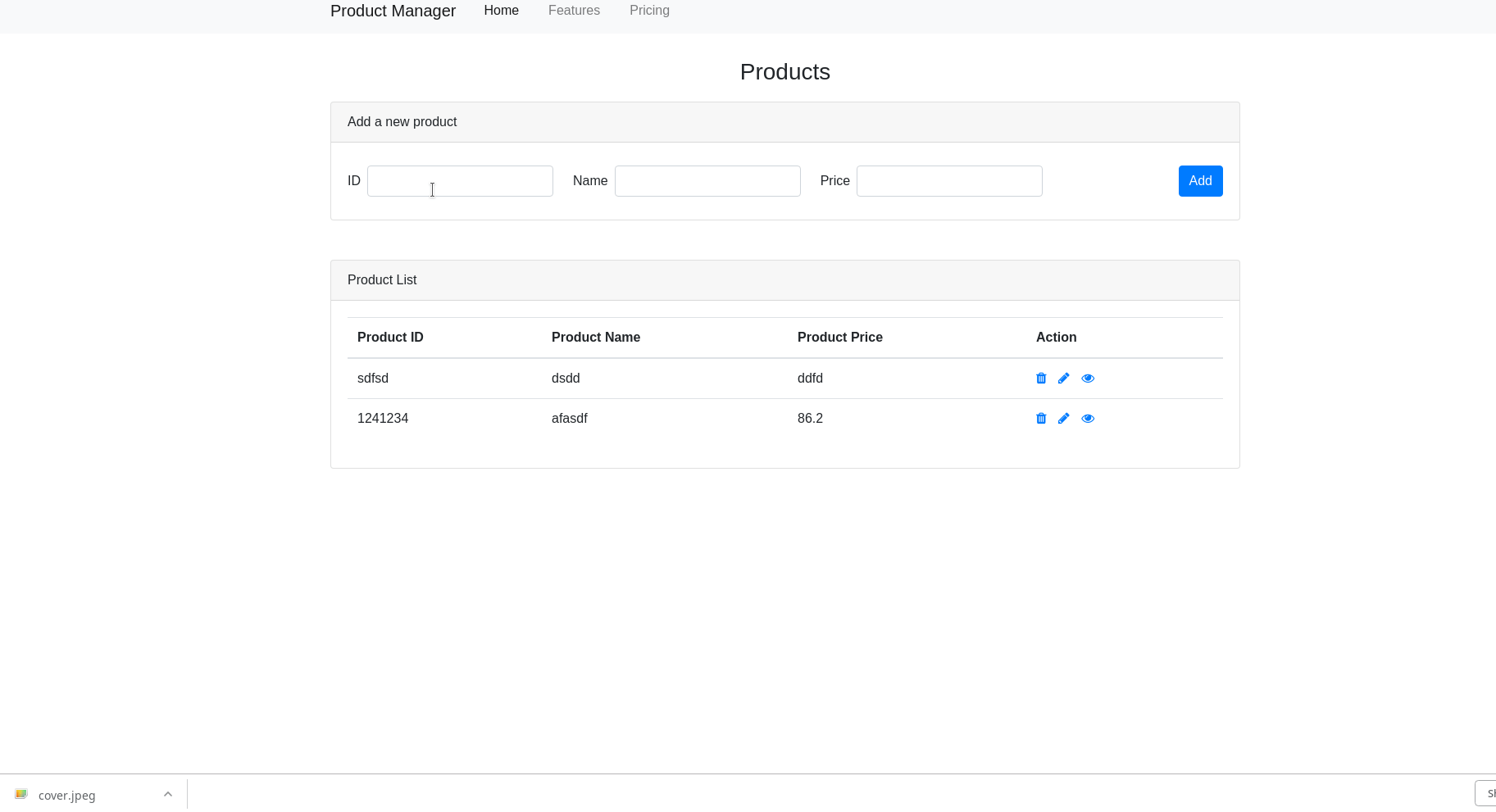Edit the sdfsd product with pencil icon
The image size is (1496, 812).
coord(1063,378)
